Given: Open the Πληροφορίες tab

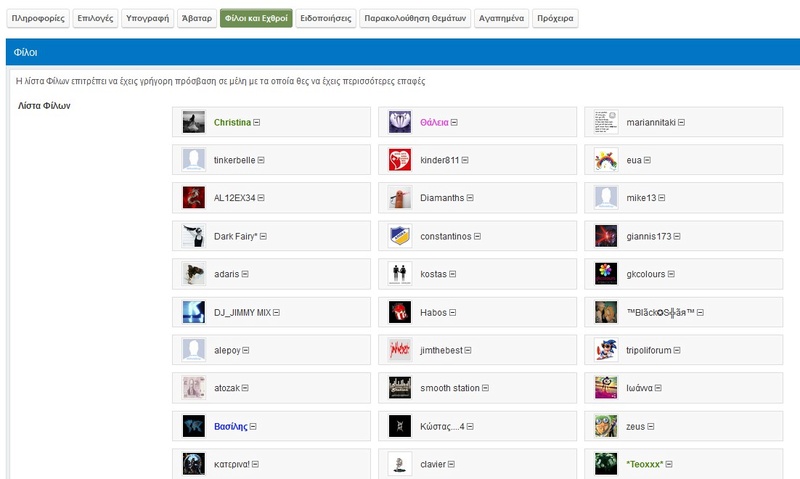Looking at the screenshot, I should 38,18.
